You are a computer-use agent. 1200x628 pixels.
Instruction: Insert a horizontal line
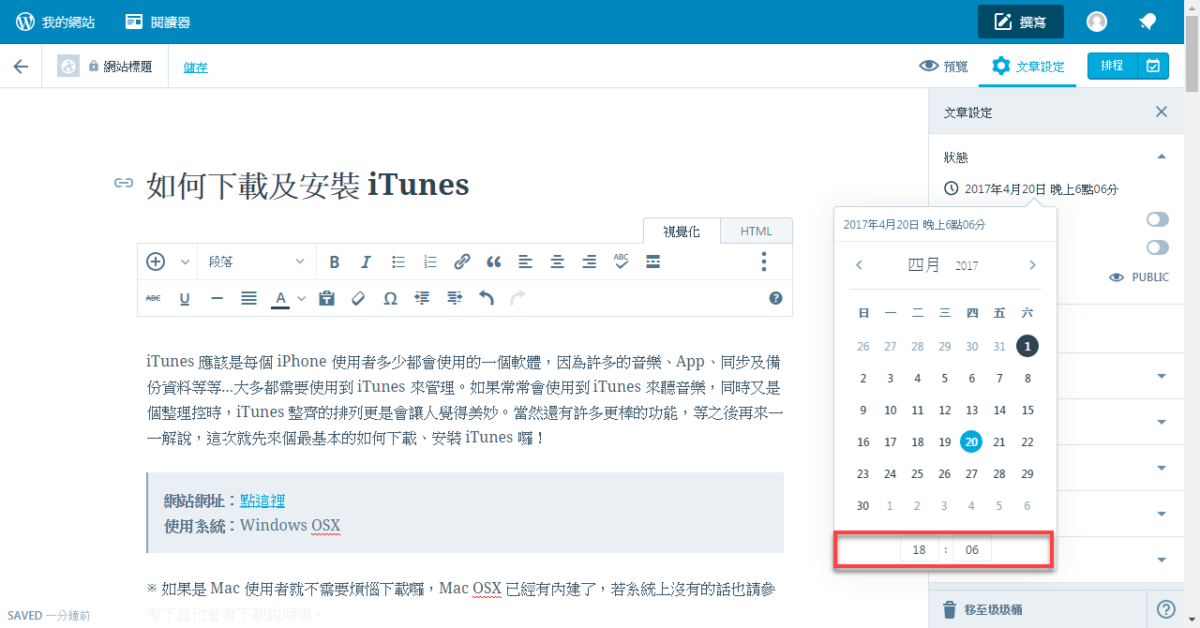pyautogui.click(x=217, y=298)
